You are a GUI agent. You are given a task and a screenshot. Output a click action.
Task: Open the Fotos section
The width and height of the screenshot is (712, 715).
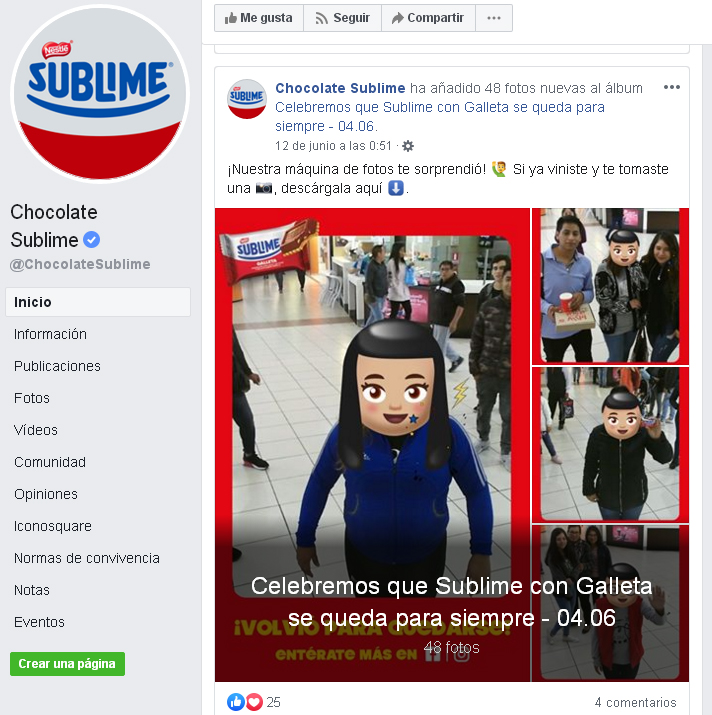point(31,398)
